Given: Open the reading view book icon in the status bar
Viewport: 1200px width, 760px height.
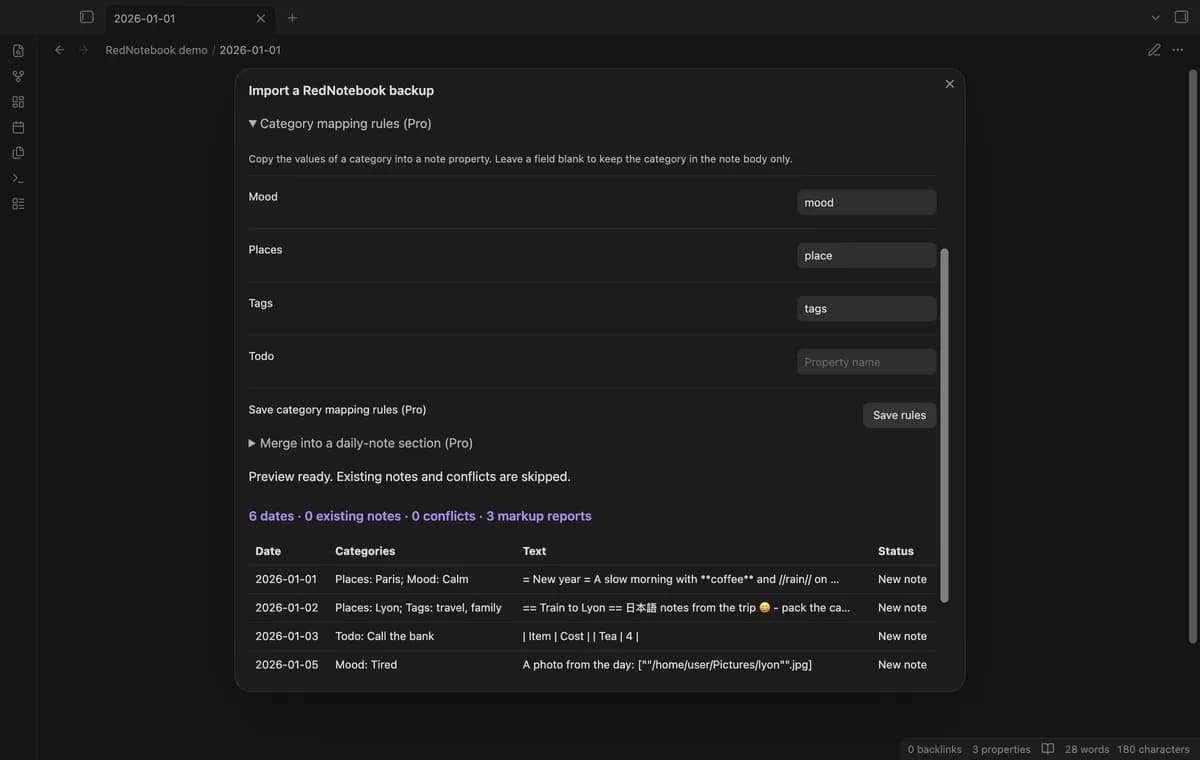Looking at the screenshot, I should (x=1048, y=749).
